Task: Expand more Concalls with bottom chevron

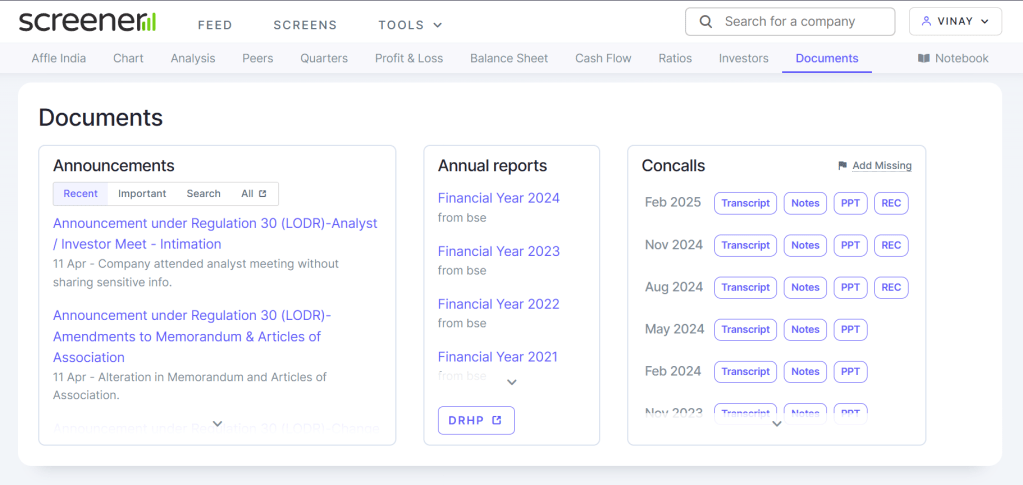Action: (776, 424)
